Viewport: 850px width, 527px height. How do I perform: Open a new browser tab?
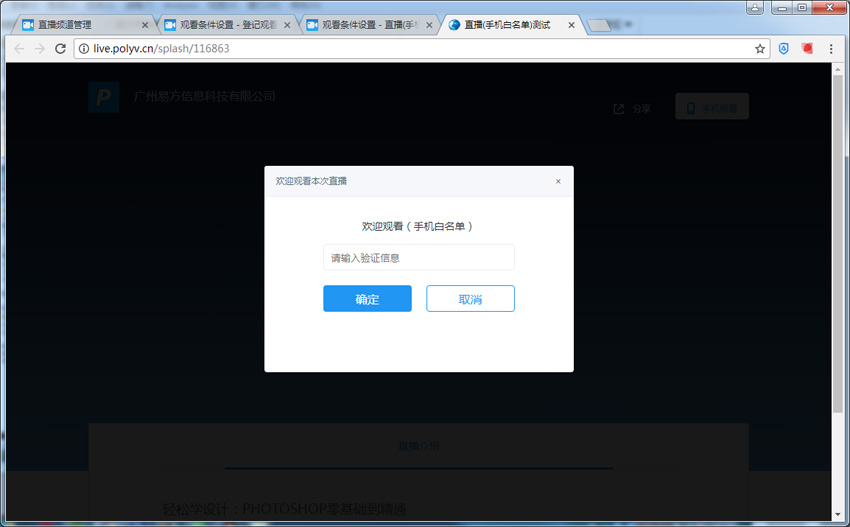tap(600, 25)
